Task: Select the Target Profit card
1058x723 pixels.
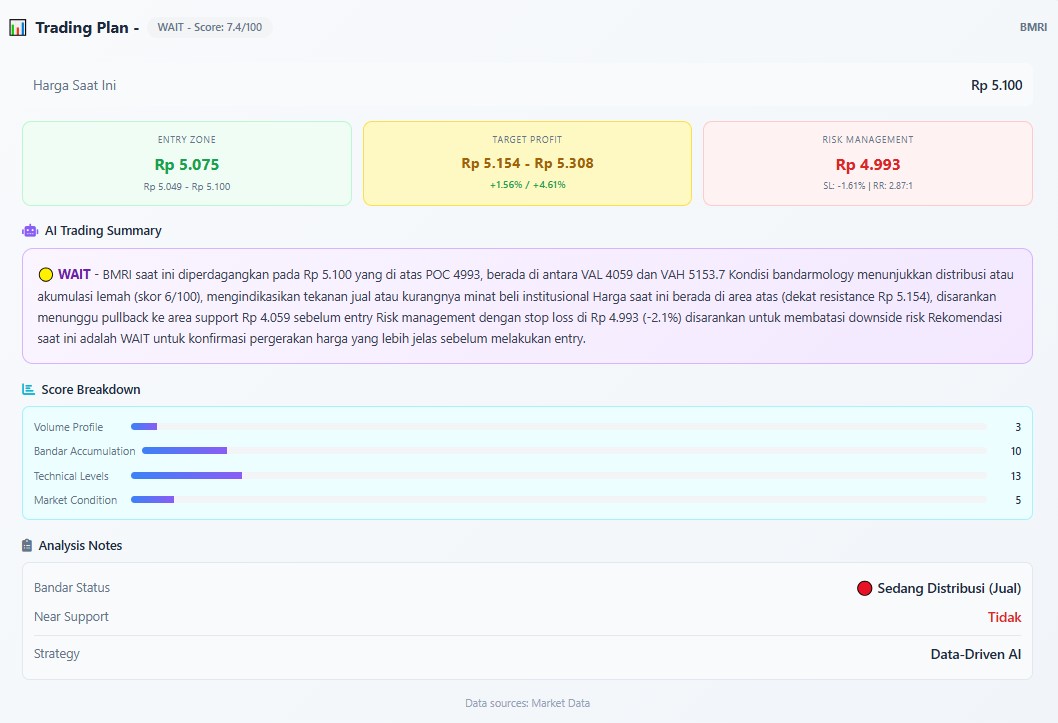Action: pyautogui.click(x=527, y=163)
